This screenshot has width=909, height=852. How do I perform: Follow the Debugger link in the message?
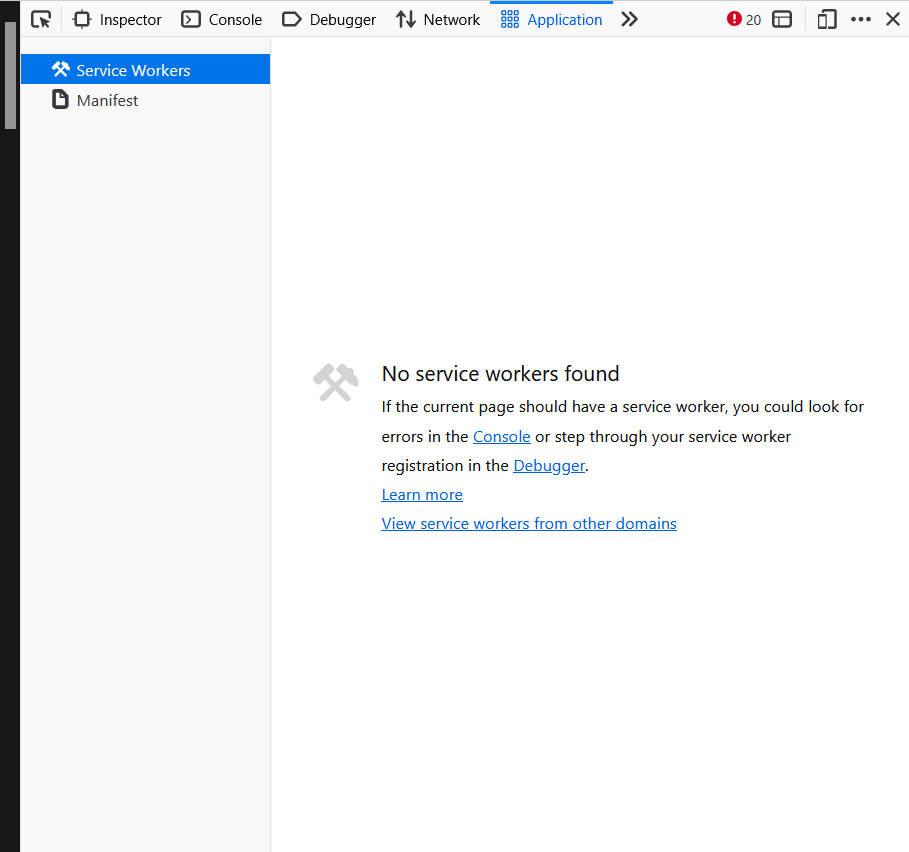549,465
